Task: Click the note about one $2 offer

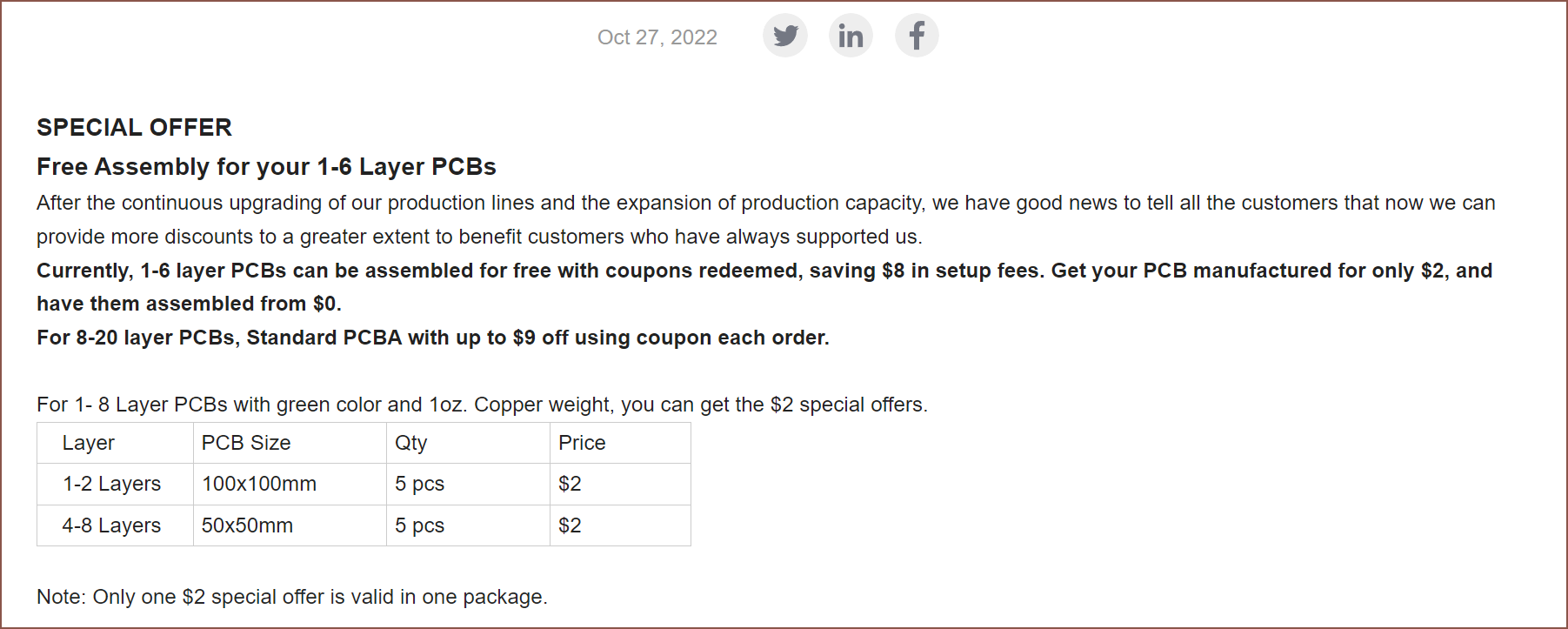Action: (291, 597)
